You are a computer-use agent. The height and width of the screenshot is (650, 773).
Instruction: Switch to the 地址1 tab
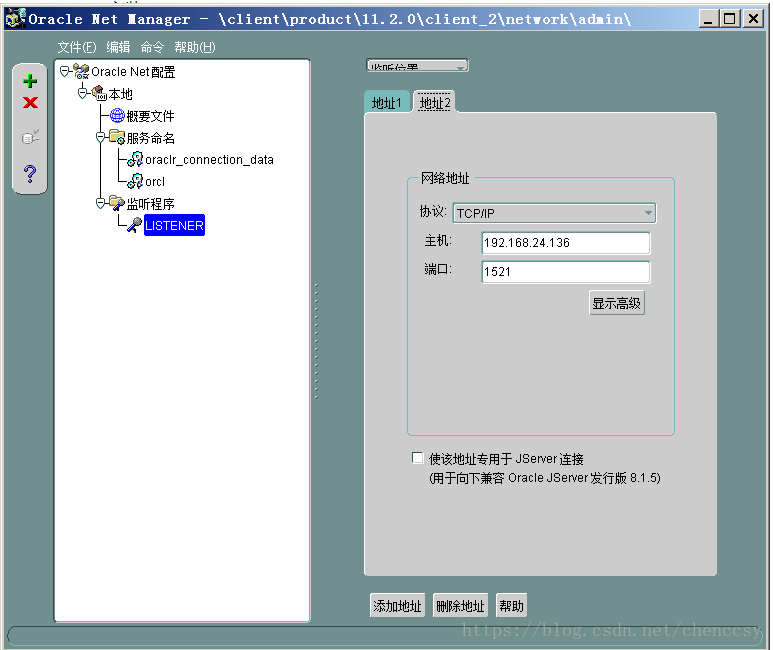pos(386,103)
